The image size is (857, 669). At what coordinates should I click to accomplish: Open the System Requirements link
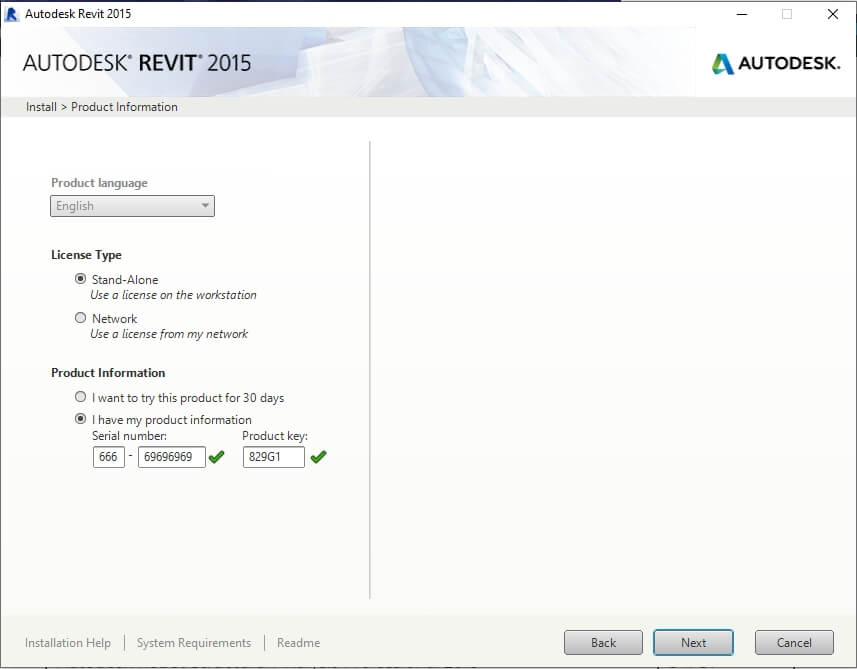[194, 643]
